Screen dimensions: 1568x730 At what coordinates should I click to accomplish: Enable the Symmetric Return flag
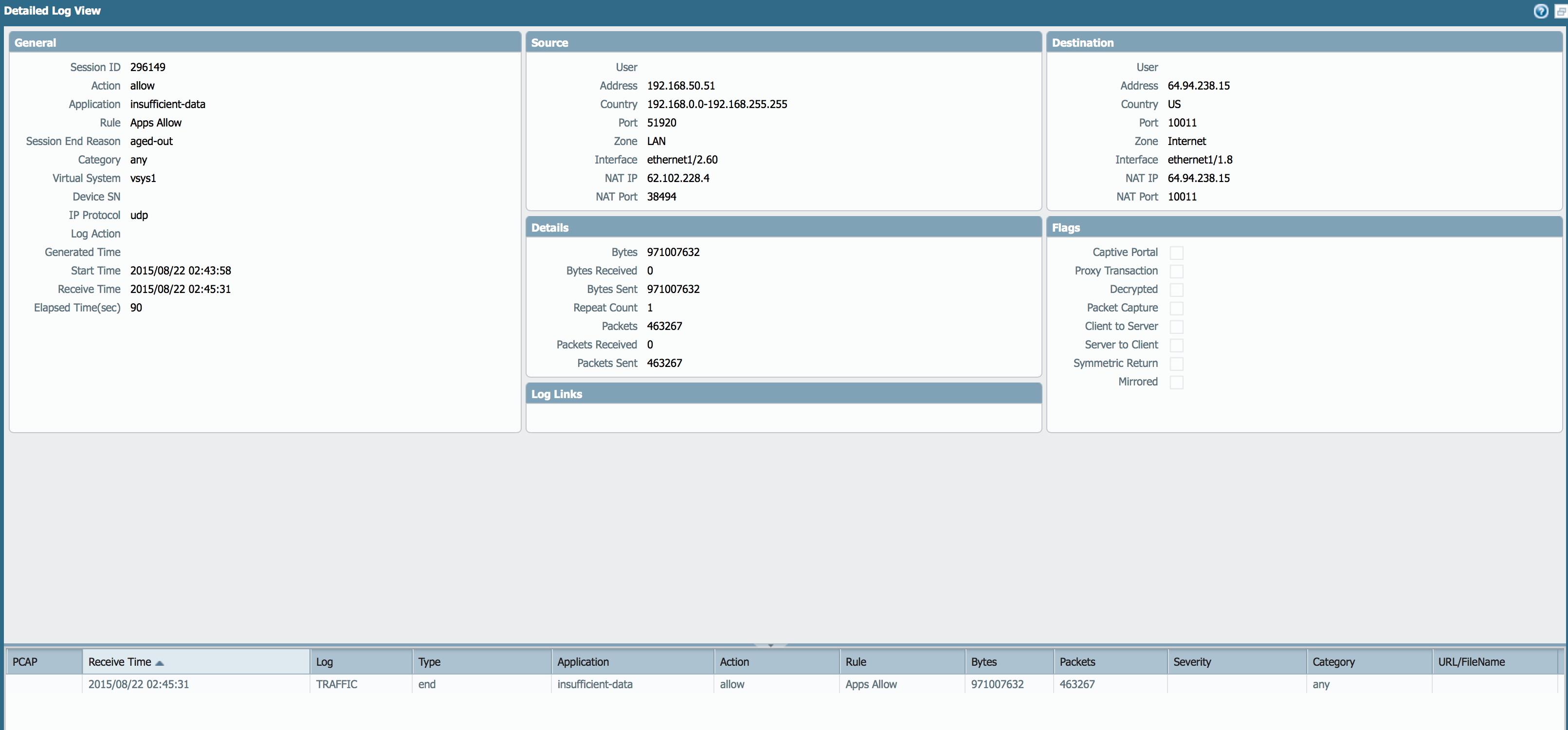(x=1177, y=364)
